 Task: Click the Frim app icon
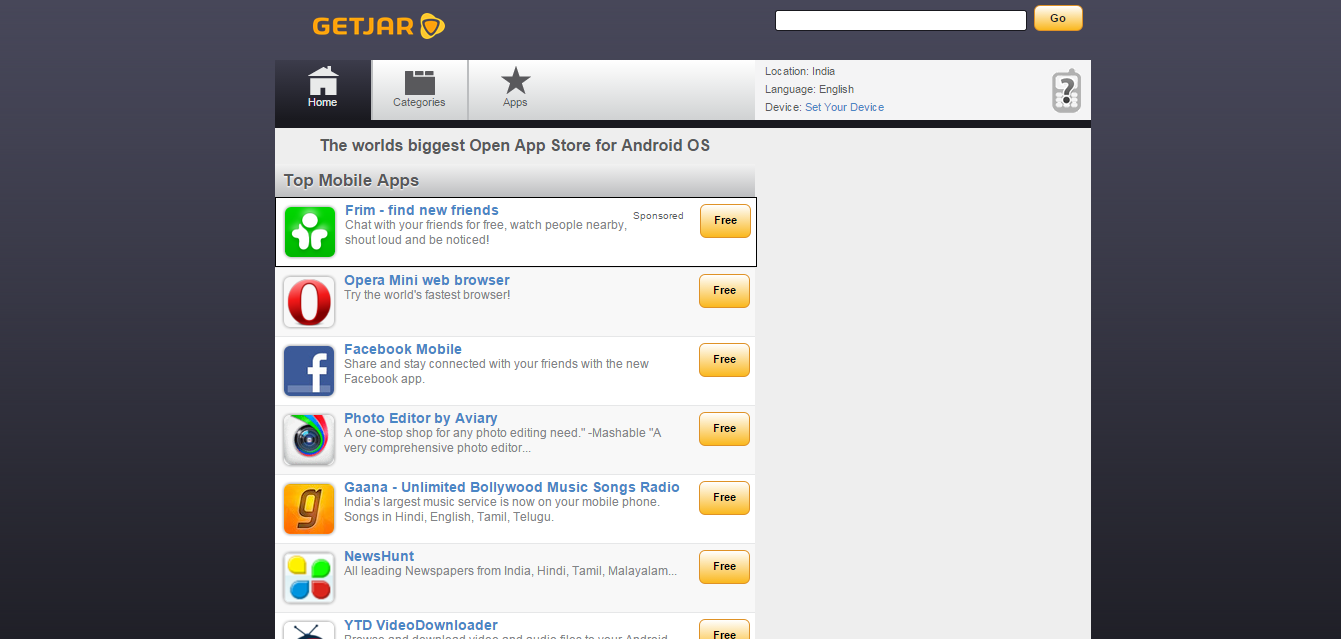click(310, 232)
